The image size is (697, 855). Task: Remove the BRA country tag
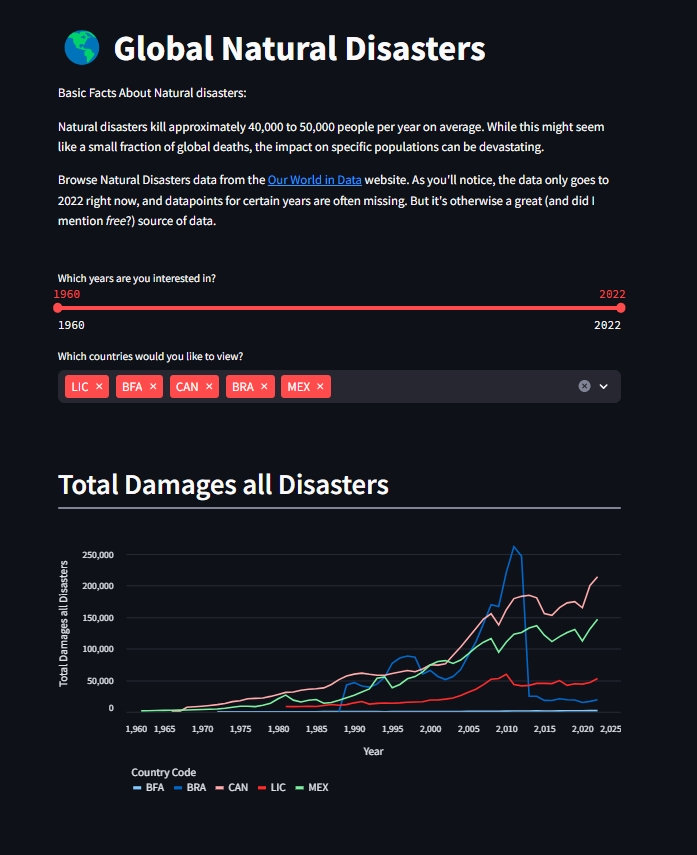click(x=265, y=387)
